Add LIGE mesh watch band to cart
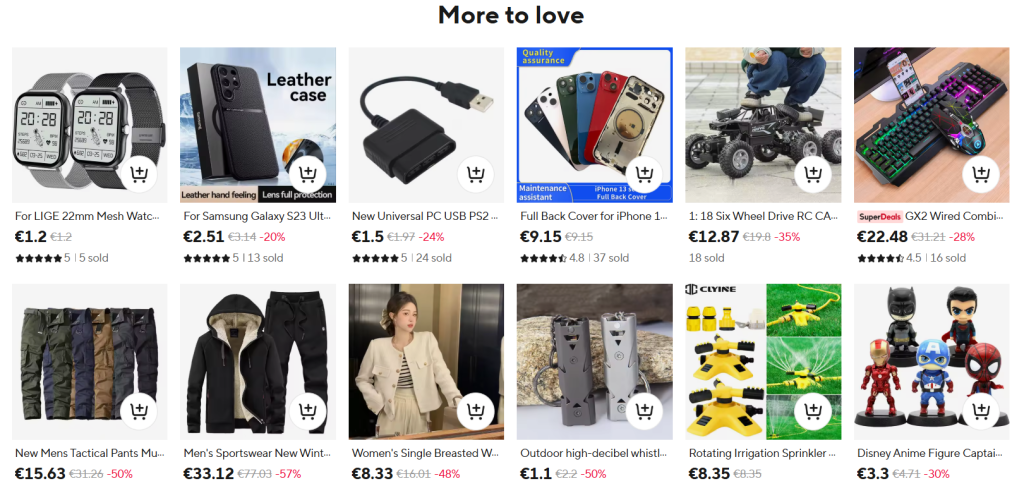Viewport: 1024px width, 481px height. pos(138,175)
